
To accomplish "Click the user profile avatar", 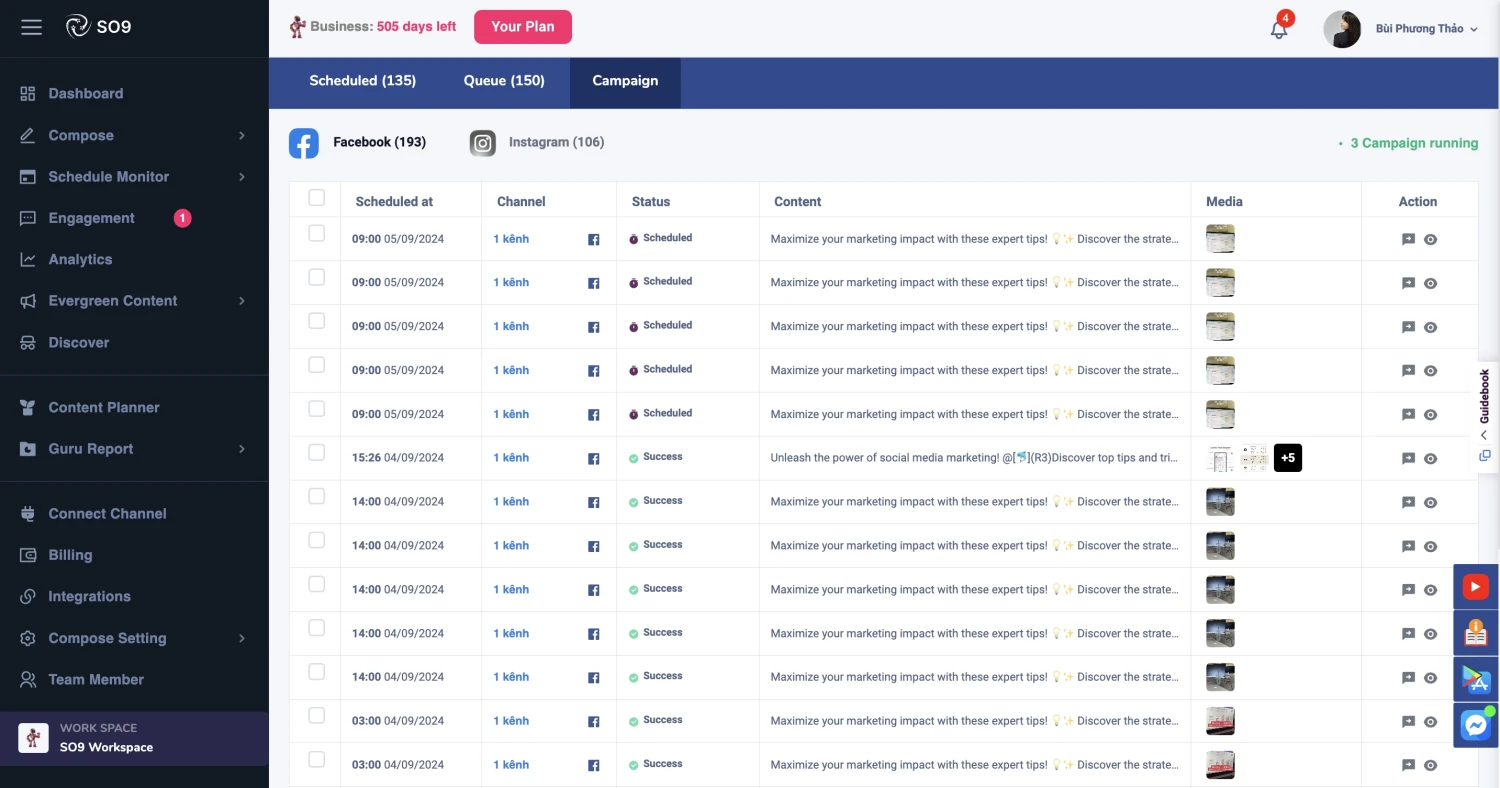I will pos(1342,29).
